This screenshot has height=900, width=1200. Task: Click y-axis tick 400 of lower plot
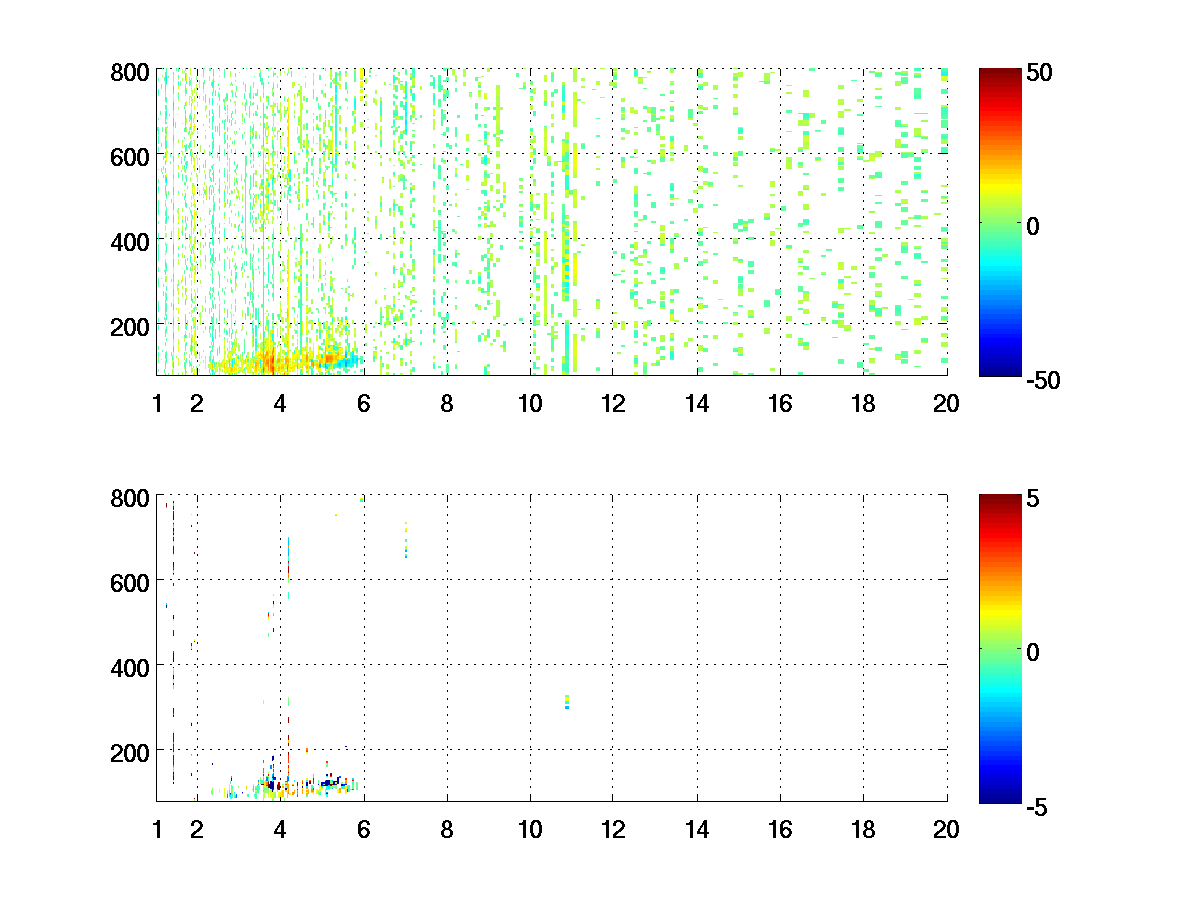coord(130,666)
